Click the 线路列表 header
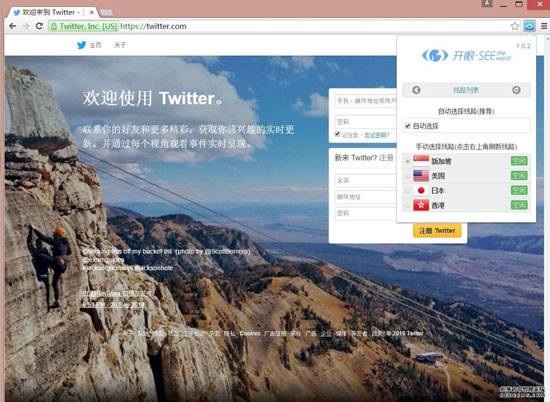The height and width of the screenshot is (402, 550). (466, 90)
